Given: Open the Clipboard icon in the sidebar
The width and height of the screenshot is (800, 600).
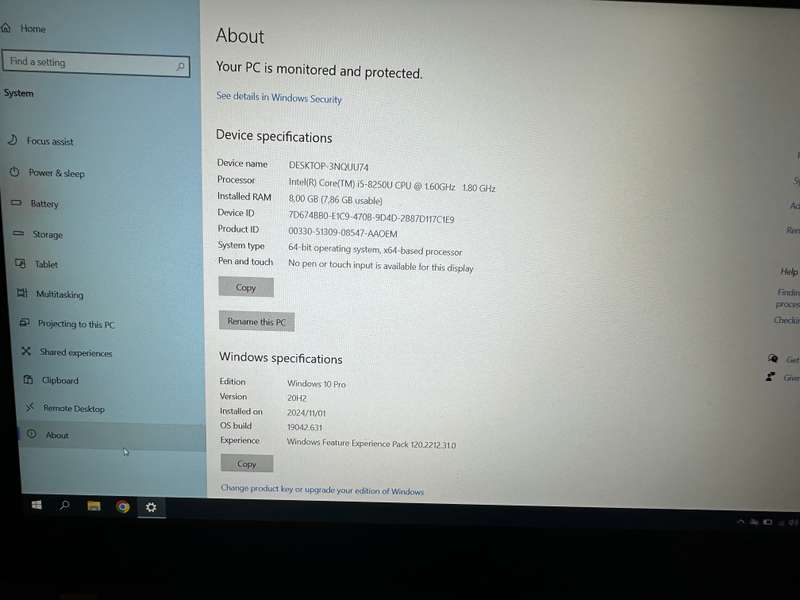Looking at the screenshot, I should (28, 380).
